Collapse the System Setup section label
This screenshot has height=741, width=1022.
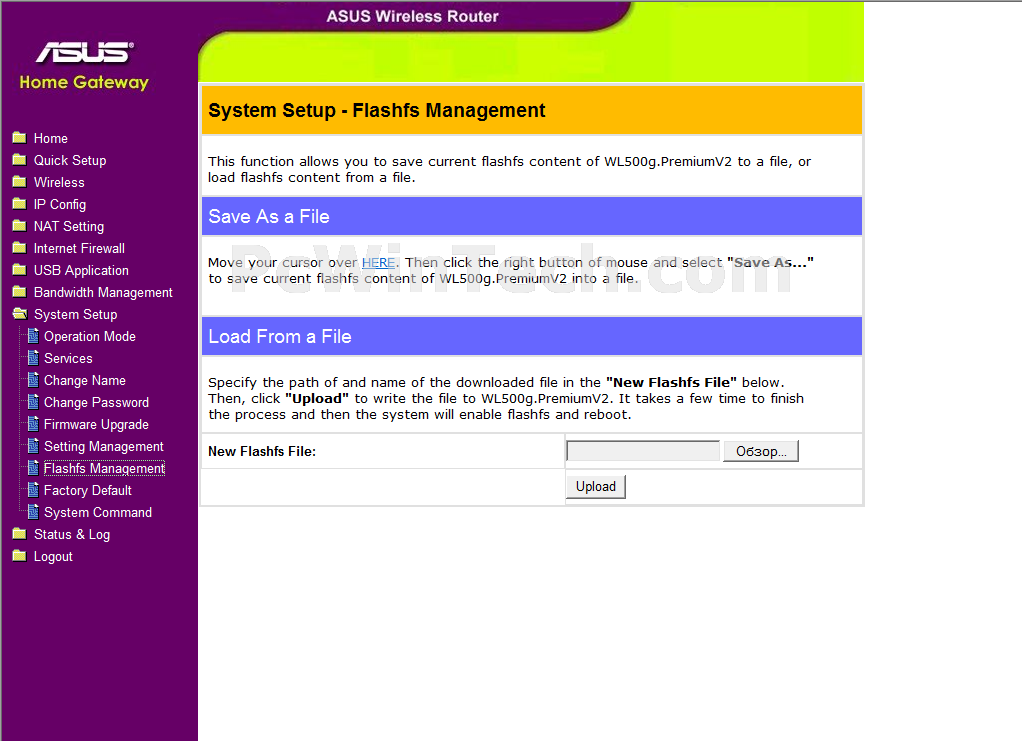pos(76,315)
